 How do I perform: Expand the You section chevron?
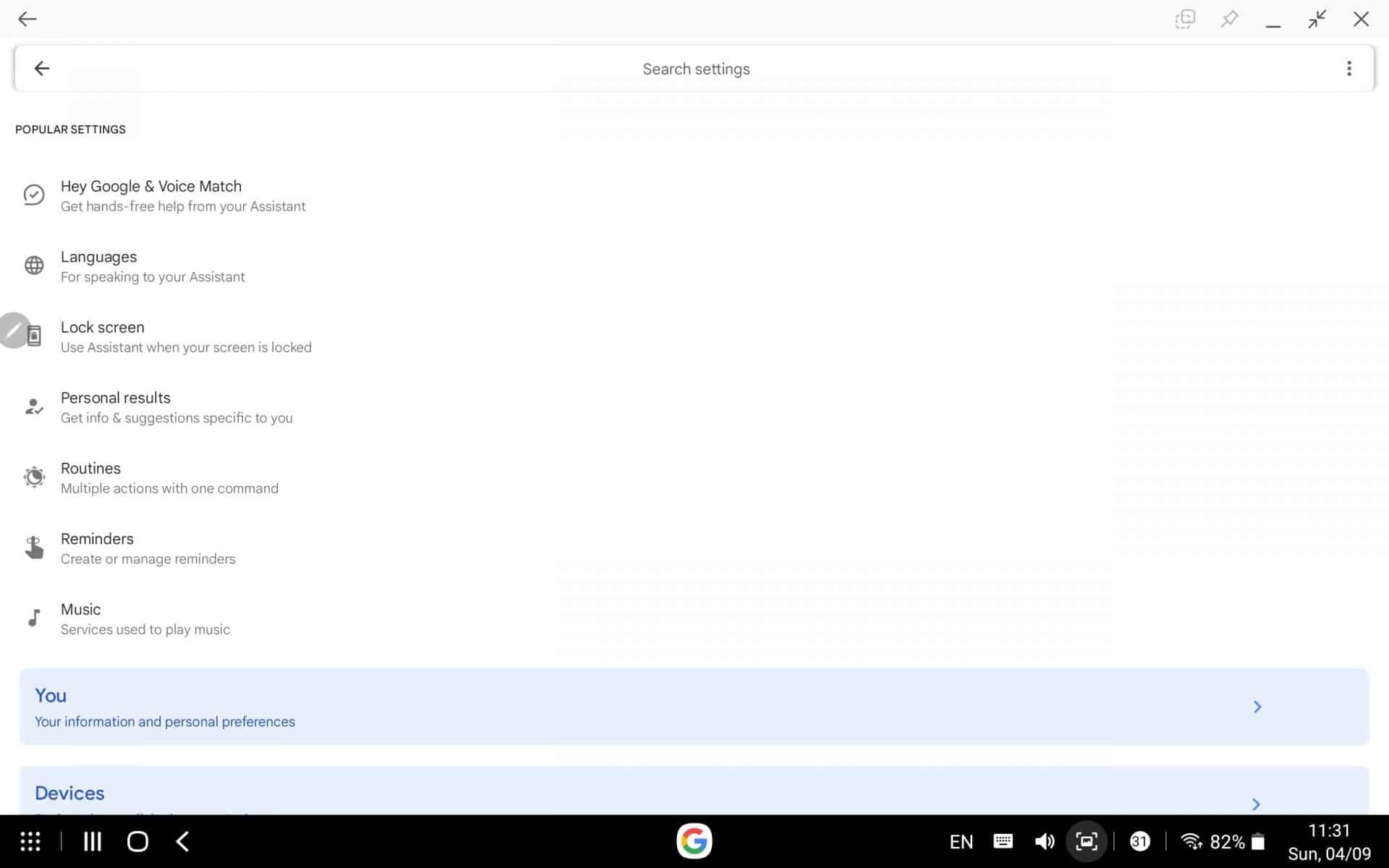(x=1257, y=707)
